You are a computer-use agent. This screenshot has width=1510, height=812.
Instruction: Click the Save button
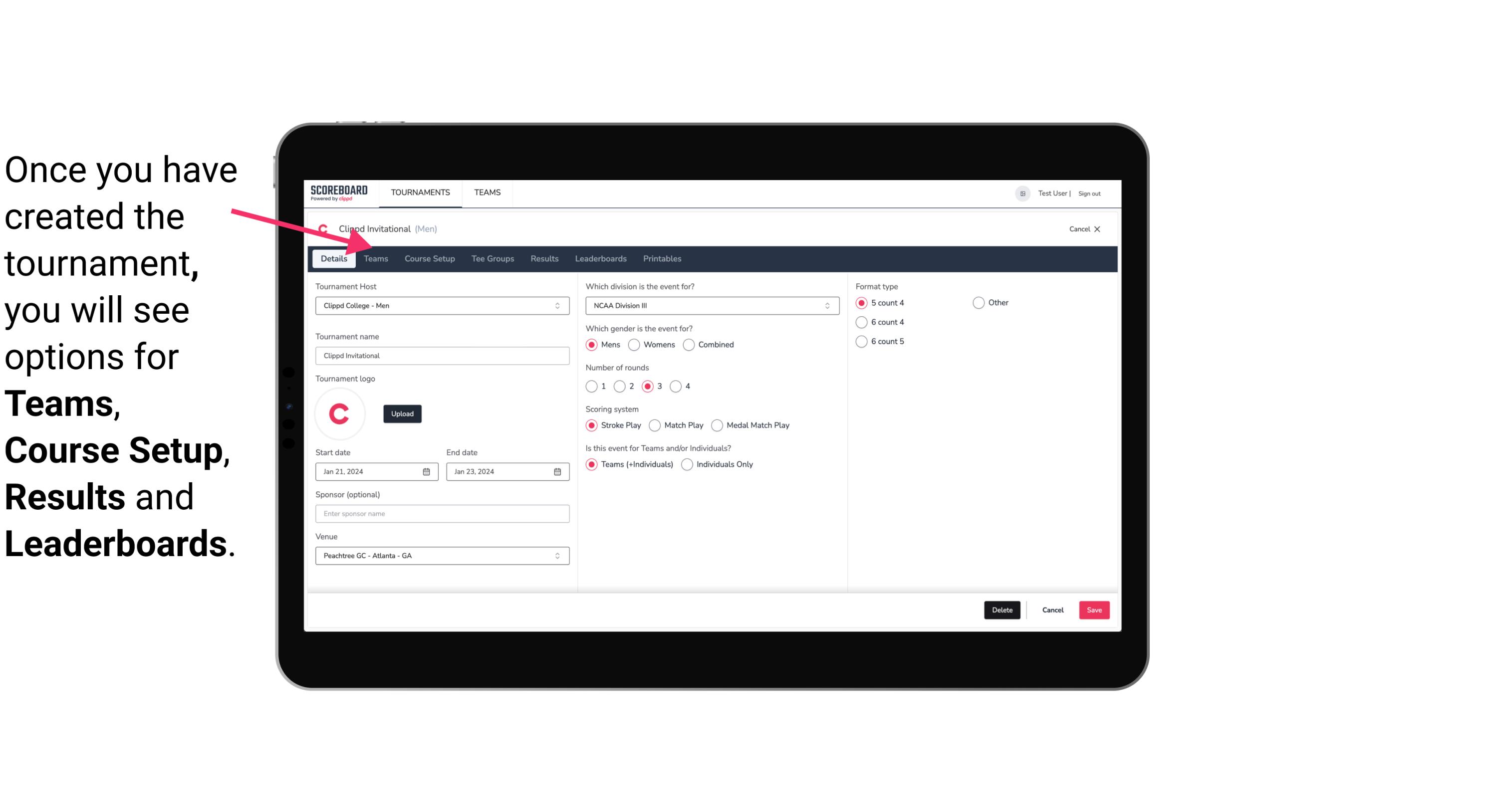tap(1094, 610)
